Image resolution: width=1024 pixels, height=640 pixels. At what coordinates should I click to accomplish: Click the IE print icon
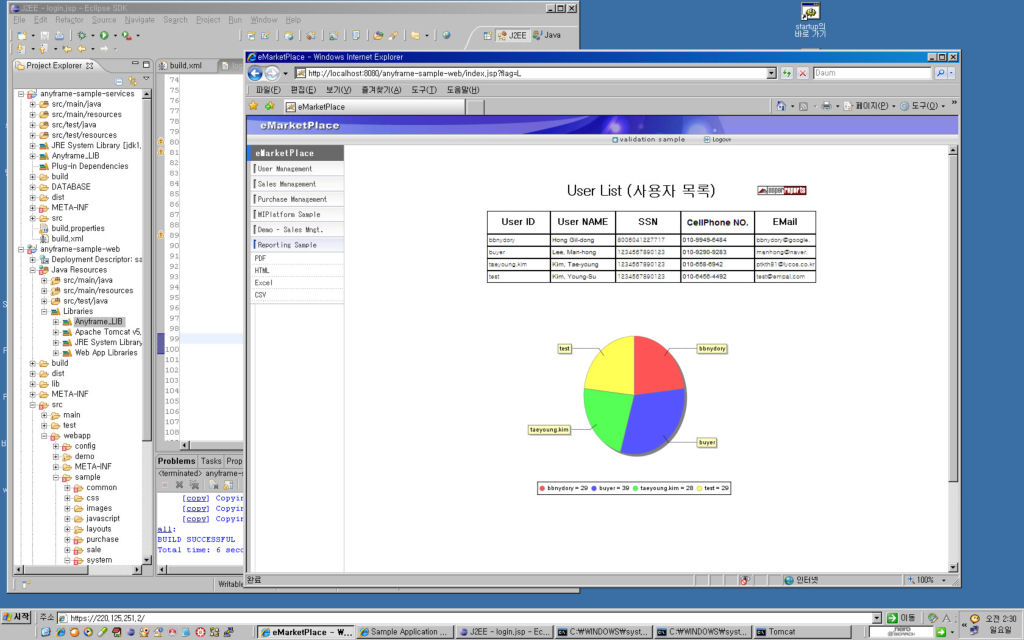(x=826, y=106)
